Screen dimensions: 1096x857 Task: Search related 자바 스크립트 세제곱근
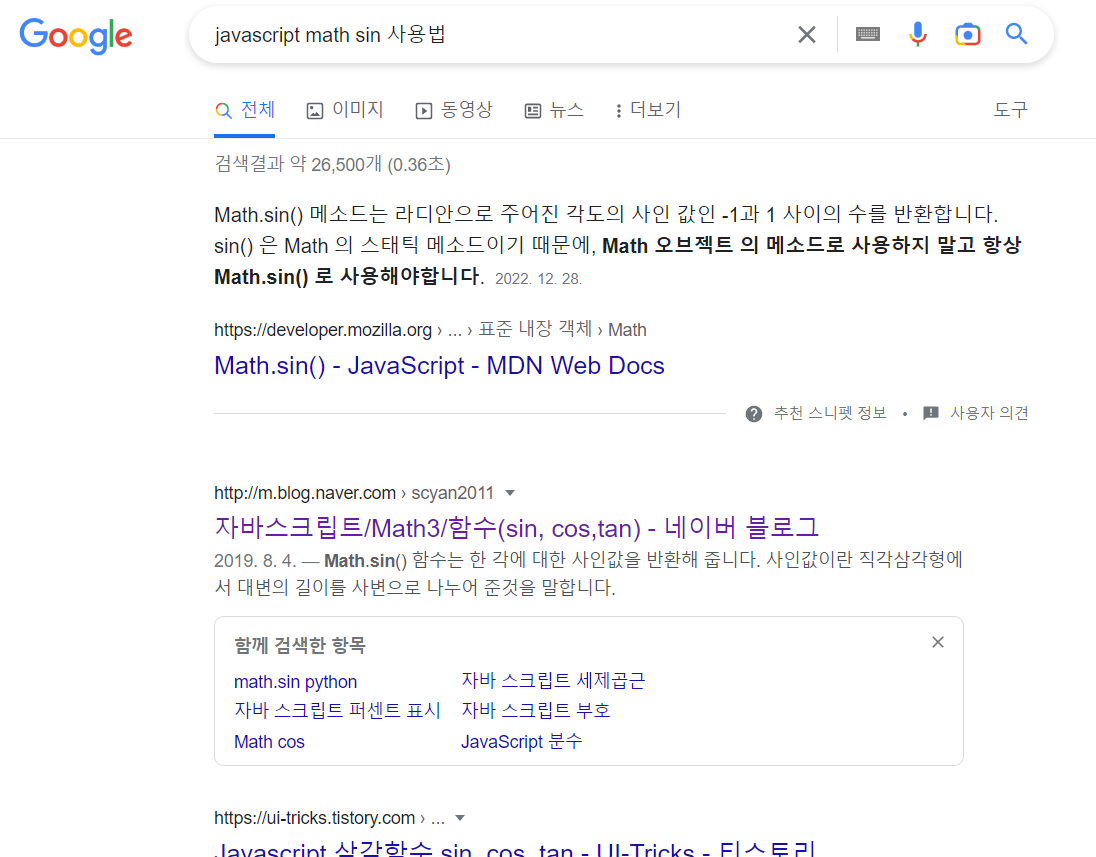[553, 681]
